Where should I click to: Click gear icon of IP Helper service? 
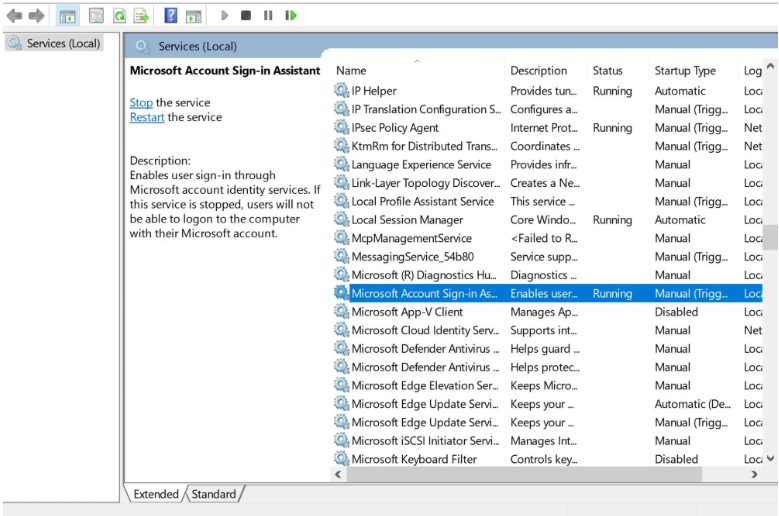pos(341,90)
